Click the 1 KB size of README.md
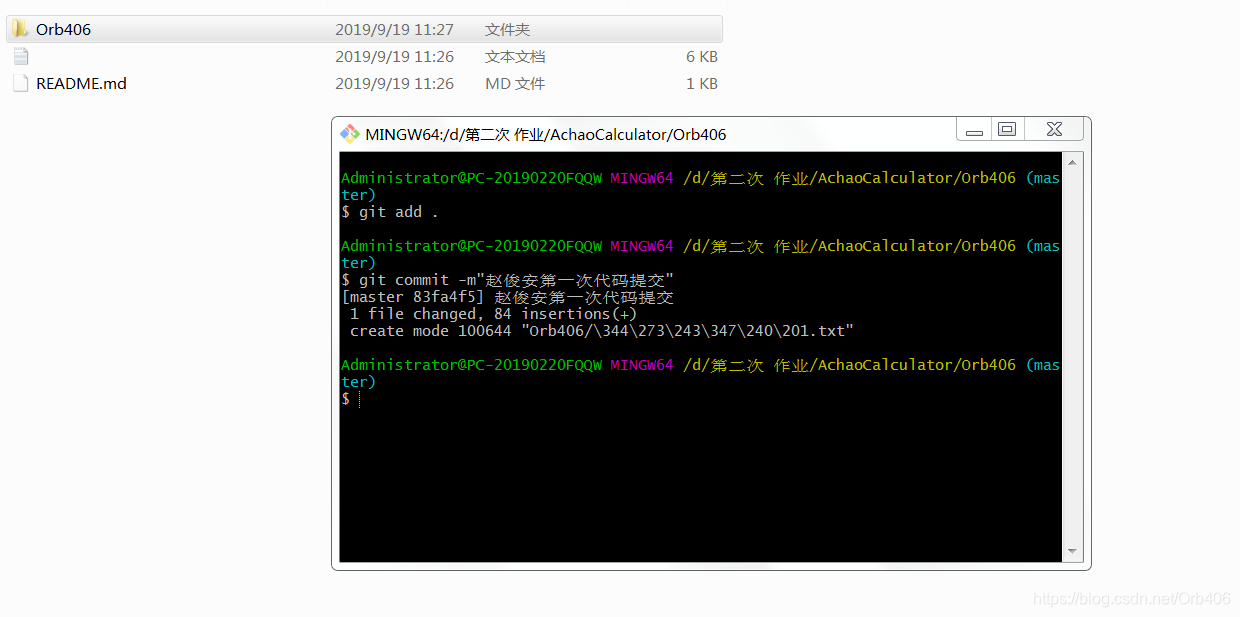 (x=702, y=84)
